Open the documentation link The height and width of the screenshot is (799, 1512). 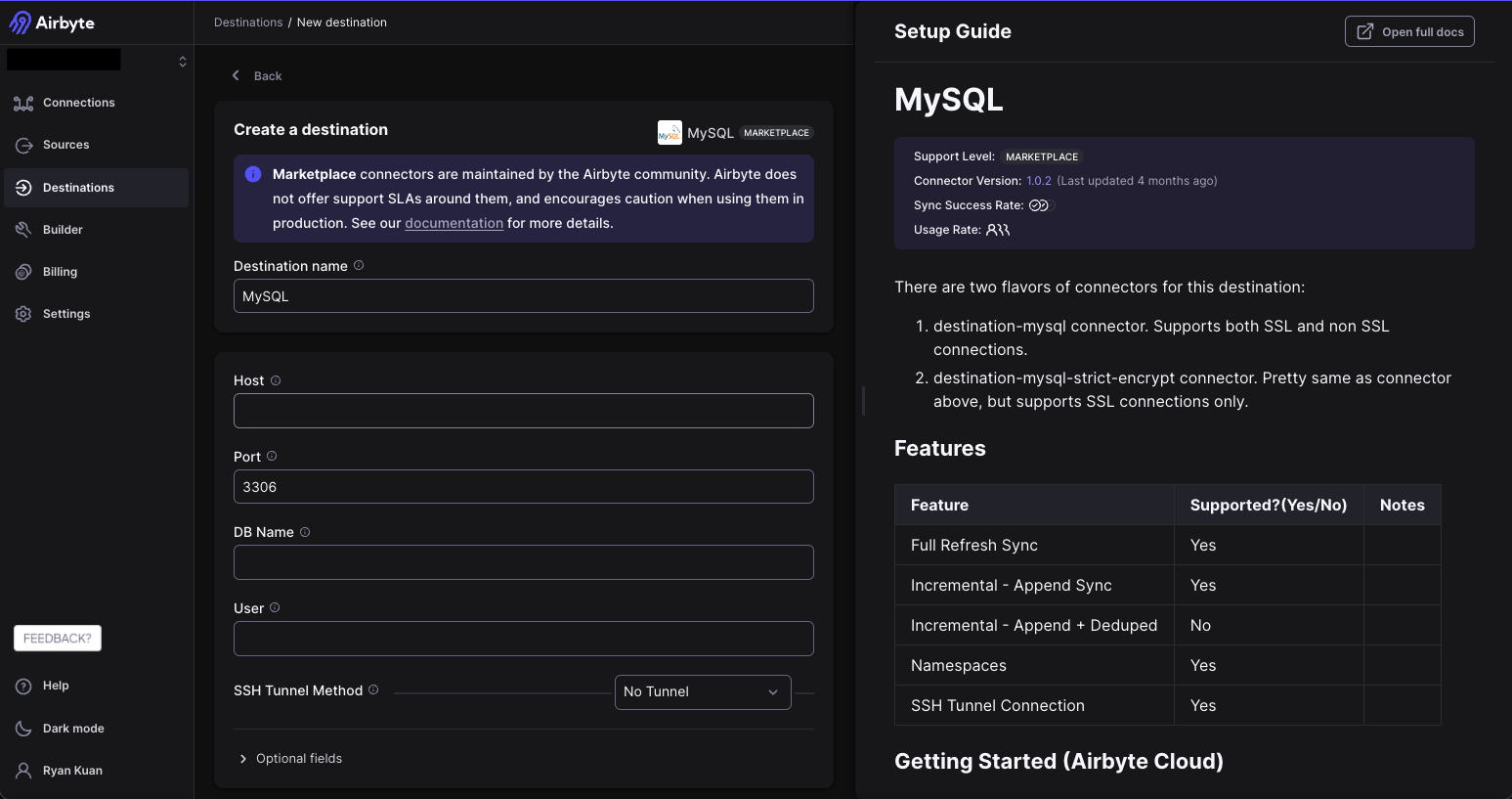point(454,222)
